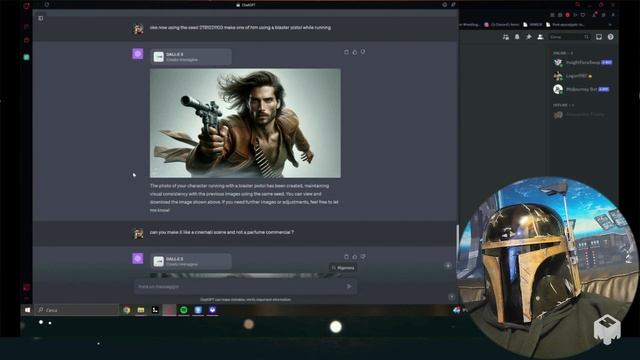Viewport: 640px width, 360px height.
Task: Open the Windows Start menu
Action: [27, 310]
